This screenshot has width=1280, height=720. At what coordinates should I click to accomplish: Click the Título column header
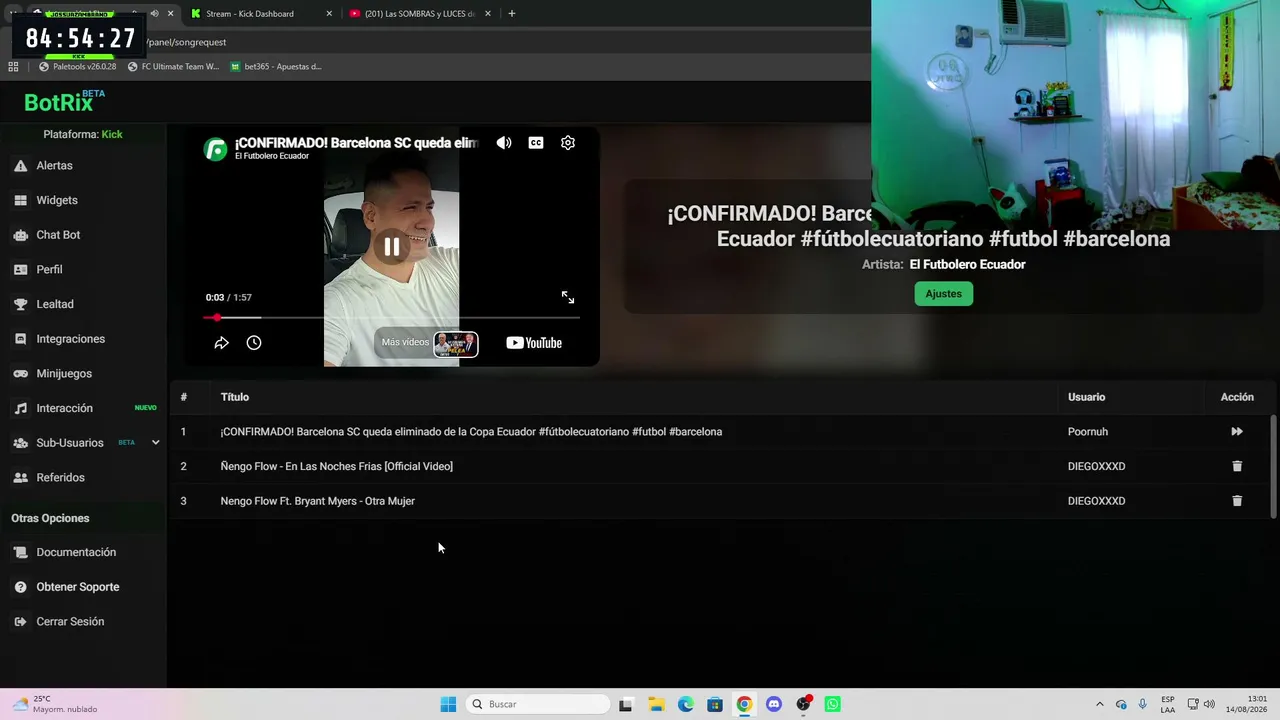(x=235, y=397)
